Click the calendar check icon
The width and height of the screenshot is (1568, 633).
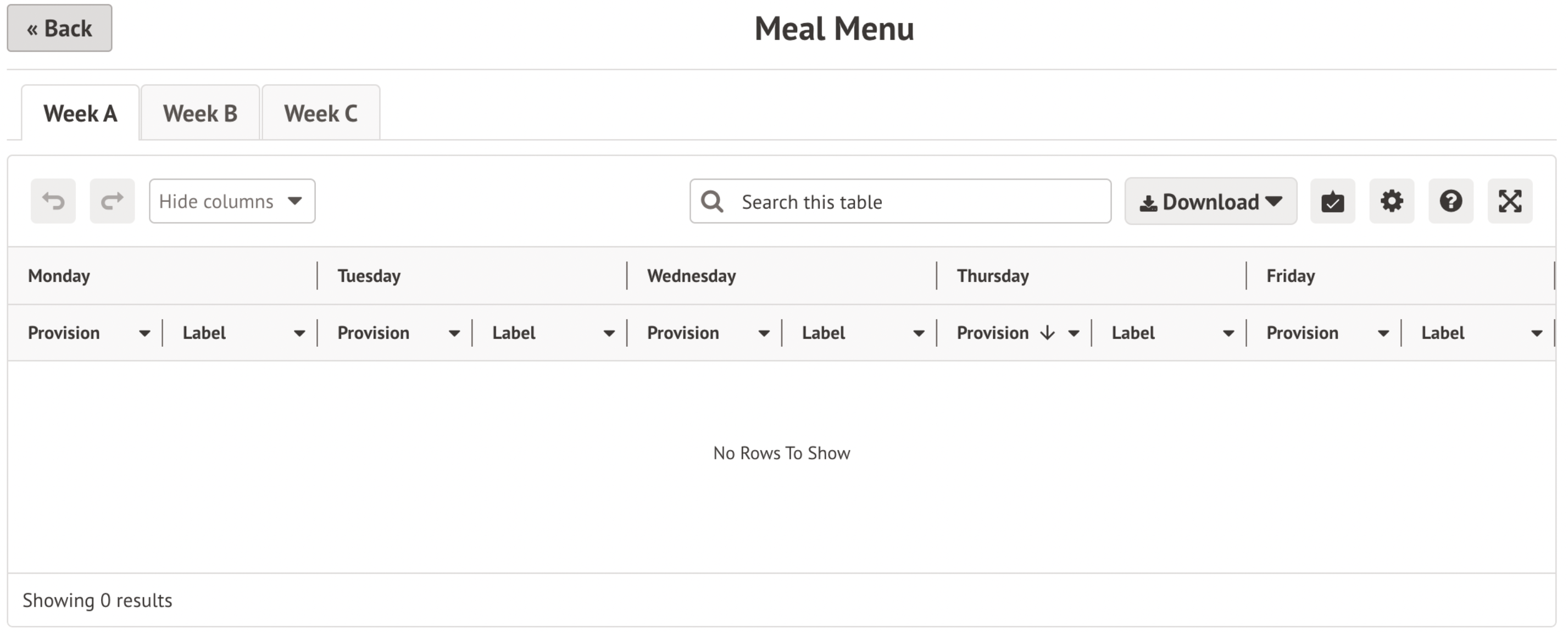tap(1332, 201)
